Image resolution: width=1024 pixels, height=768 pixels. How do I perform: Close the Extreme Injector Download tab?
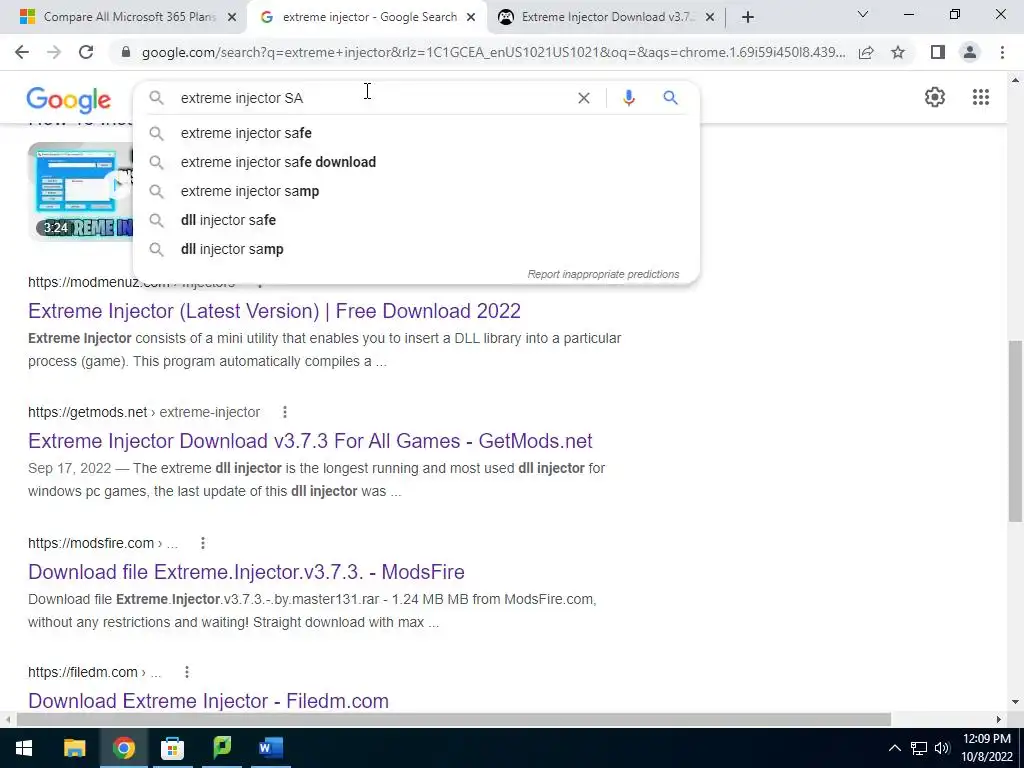[x=711, y=18]
